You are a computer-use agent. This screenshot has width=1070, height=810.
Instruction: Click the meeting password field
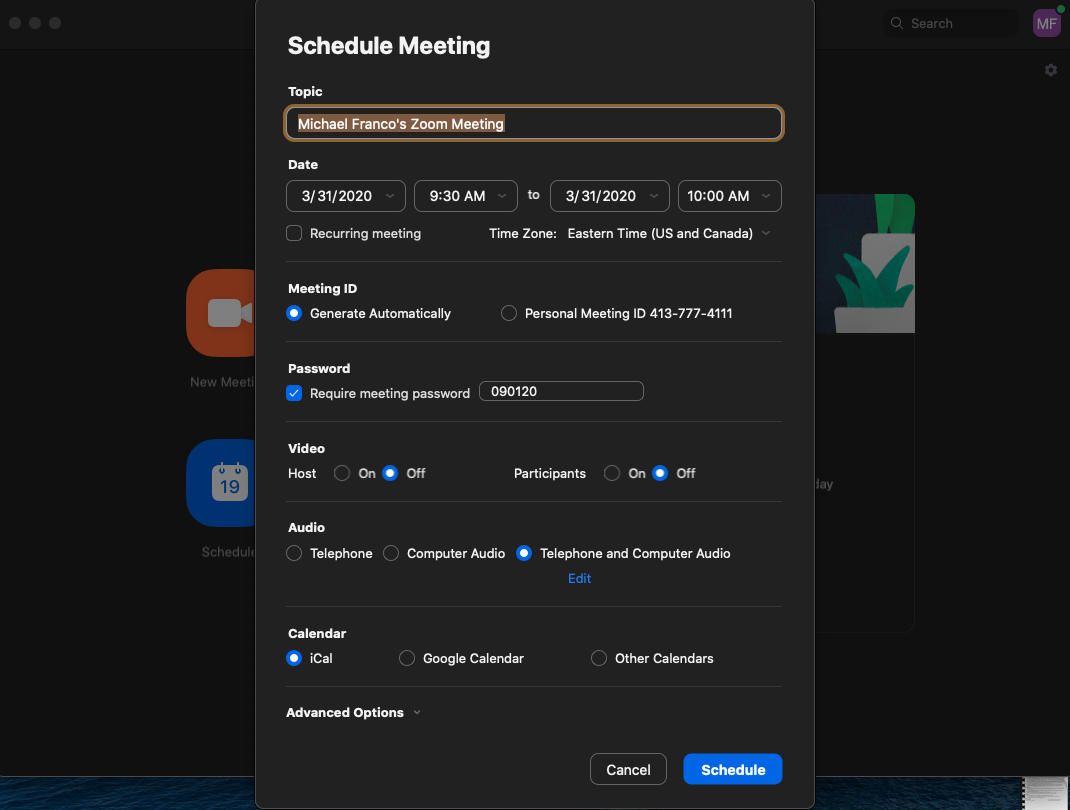(x=562, y=391)
